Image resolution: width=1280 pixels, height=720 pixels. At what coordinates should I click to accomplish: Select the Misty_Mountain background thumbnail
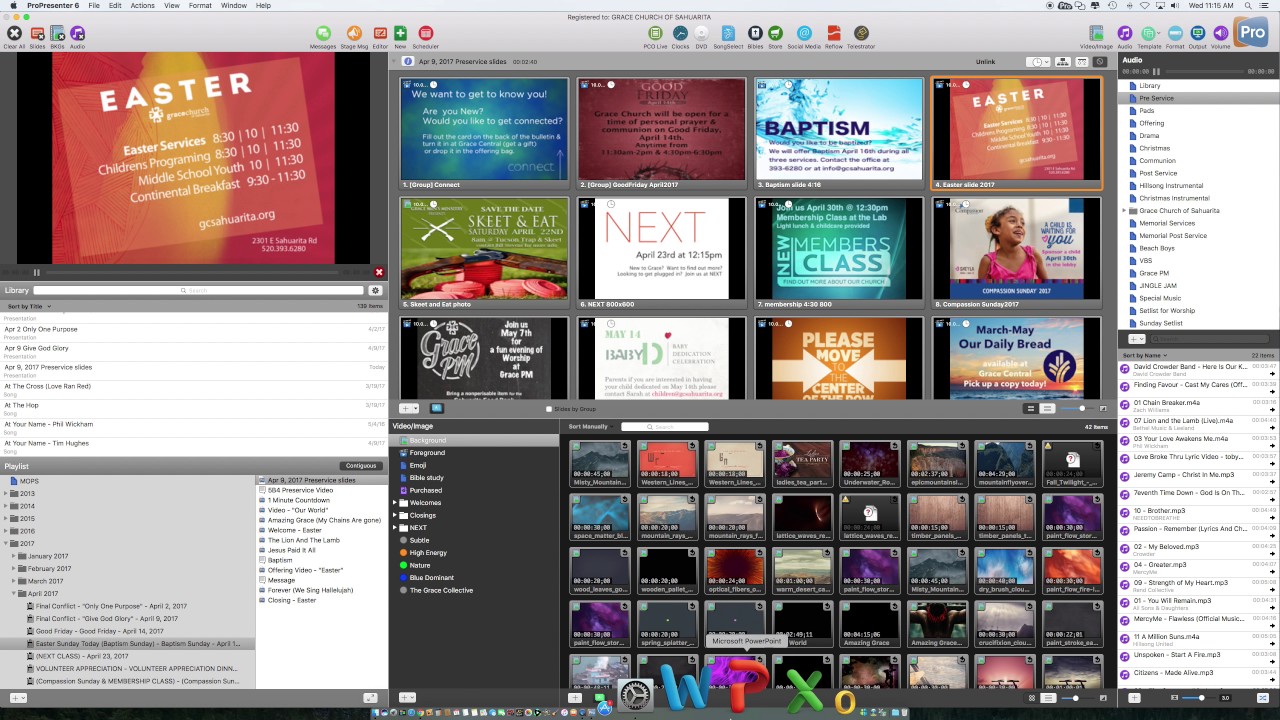pos(600,464)
